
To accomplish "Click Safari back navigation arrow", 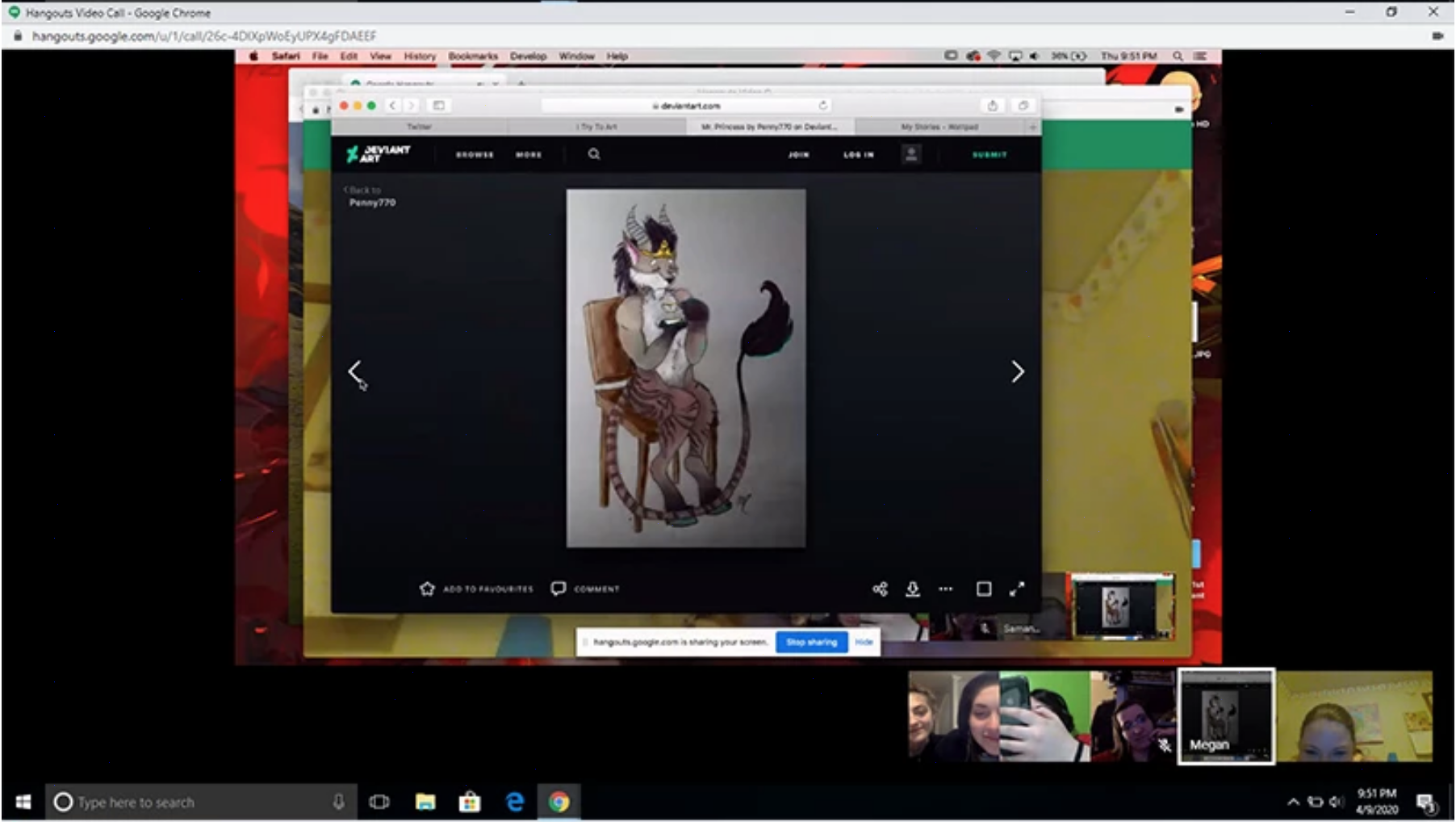I will tap(393, 105).
